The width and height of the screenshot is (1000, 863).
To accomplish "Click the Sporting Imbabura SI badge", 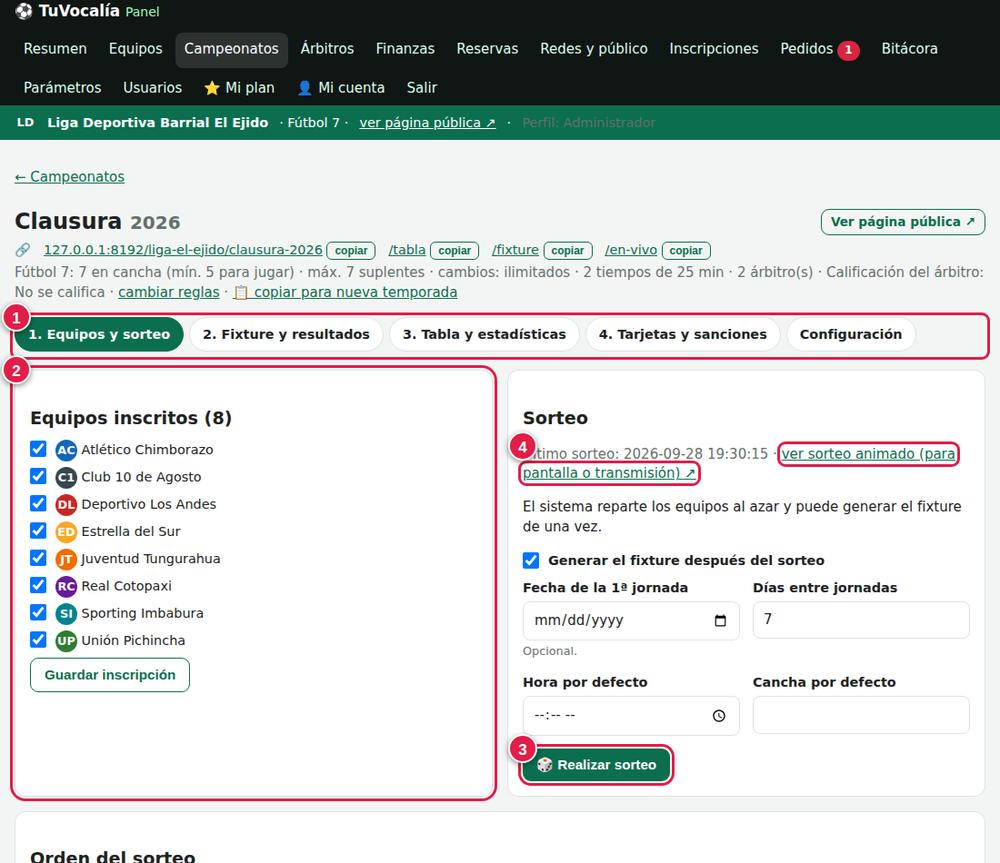I will click(x=66, y=614).
